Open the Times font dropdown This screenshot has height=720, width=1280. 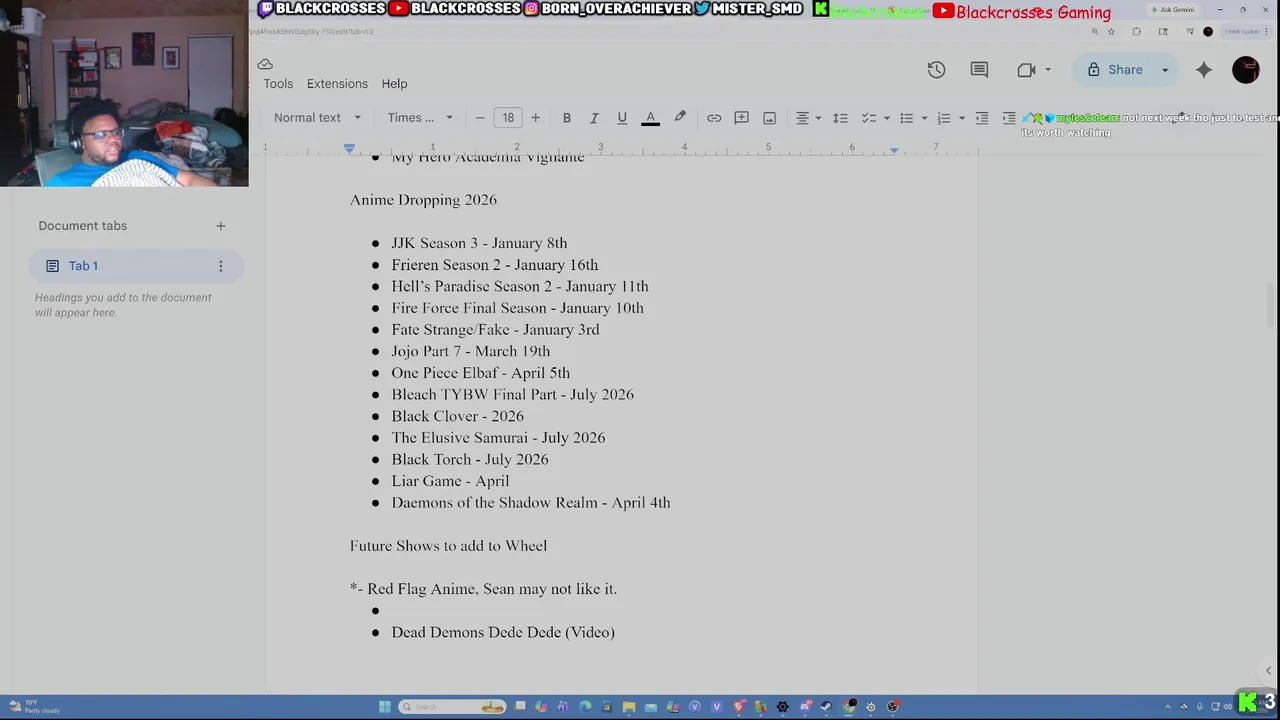(x=420, y=118)
